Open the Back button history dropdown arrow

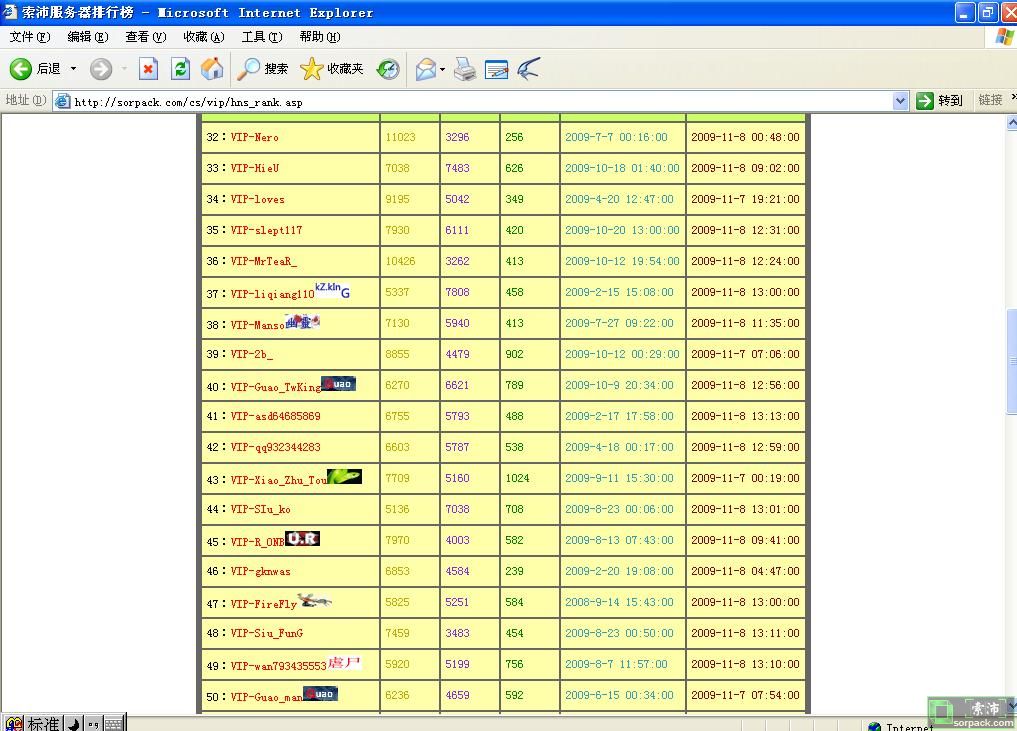(73, 69)
